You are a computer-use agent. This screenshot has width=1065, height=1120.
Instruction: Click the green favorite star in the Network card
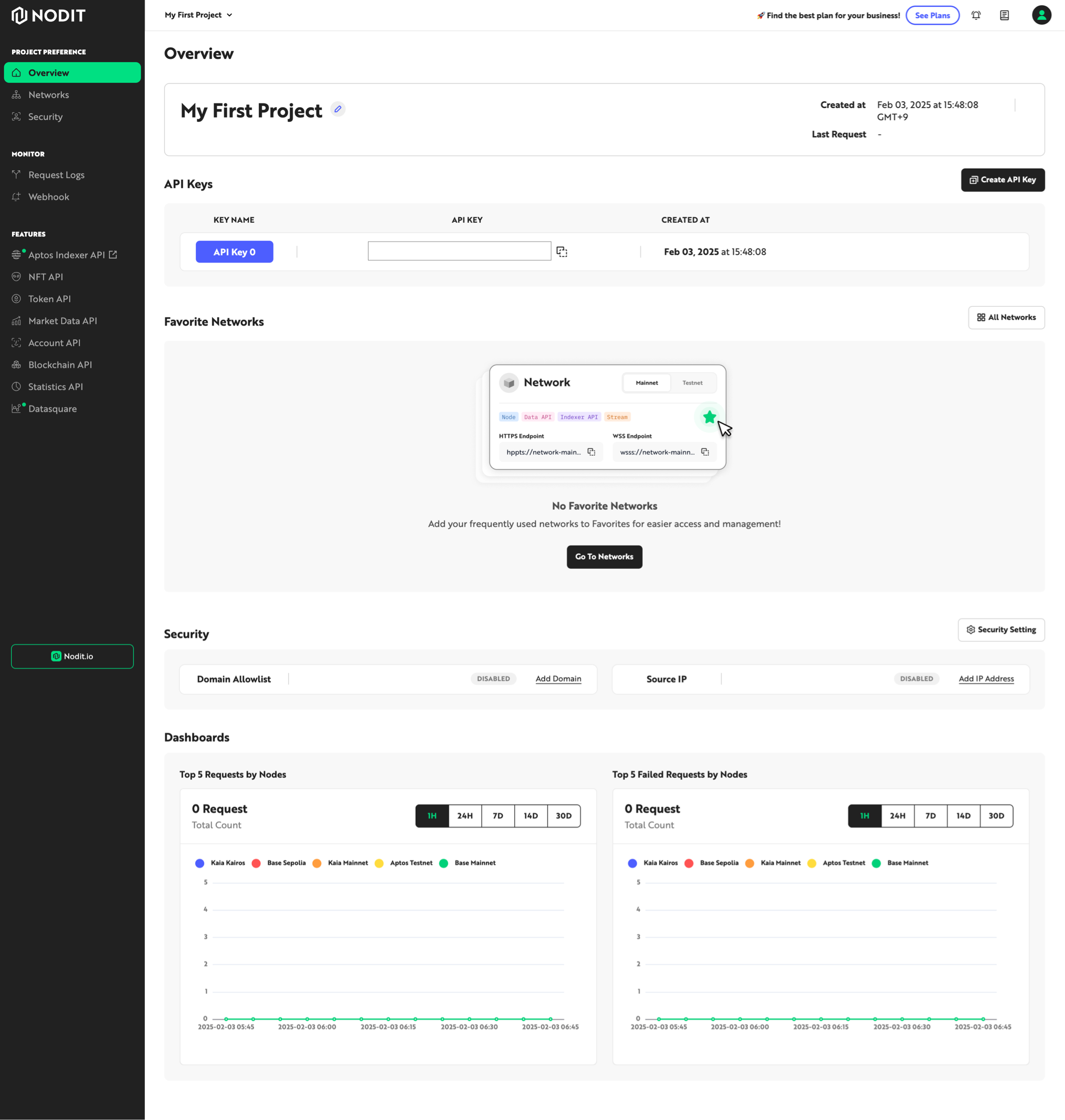click(709, 417)
